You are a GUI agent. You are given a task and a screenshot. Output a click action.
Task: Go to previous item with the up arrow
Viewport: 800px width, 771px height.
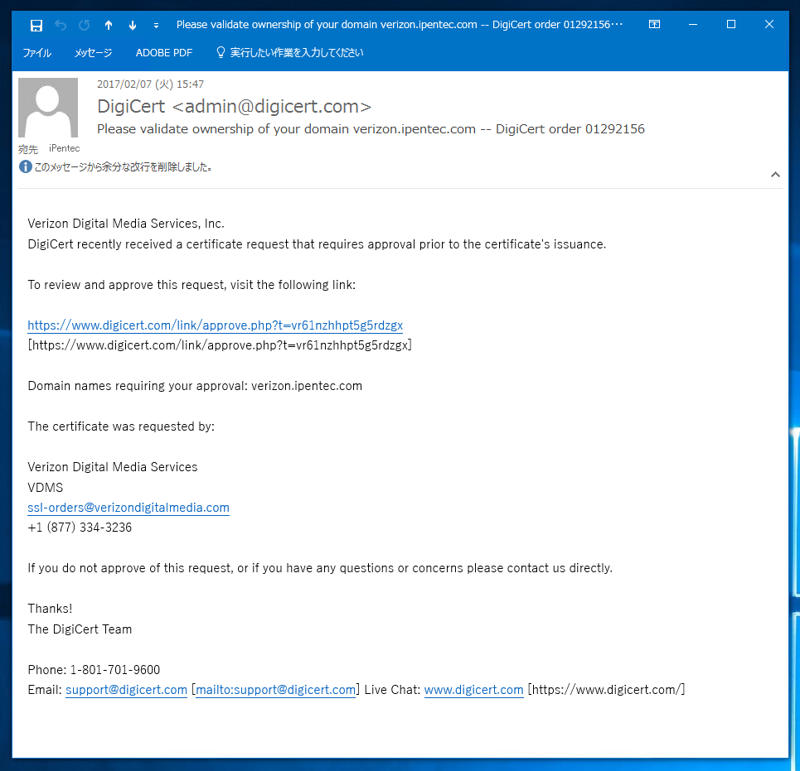click(108, 25)
